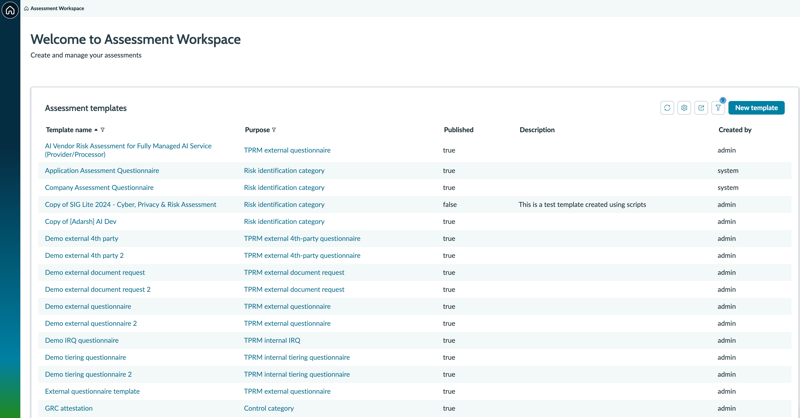Open Demo tiering questionnaire template
Image resolution: width=800 pixels, height=418 pixels.
tap(85, 357)
